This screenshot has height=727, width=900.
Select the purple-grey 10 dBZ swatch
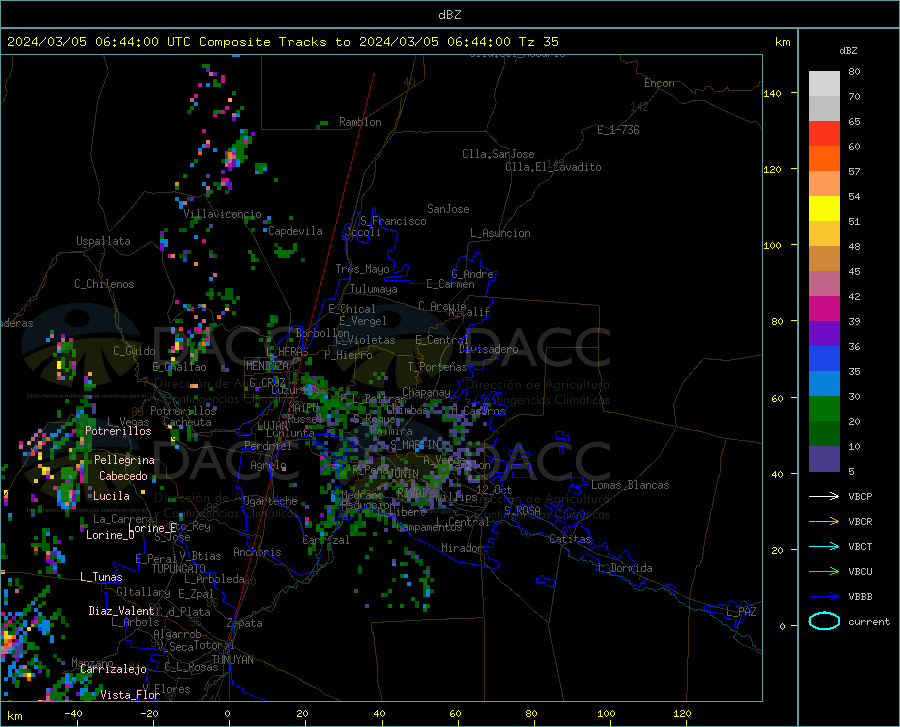tap(824, 459)
